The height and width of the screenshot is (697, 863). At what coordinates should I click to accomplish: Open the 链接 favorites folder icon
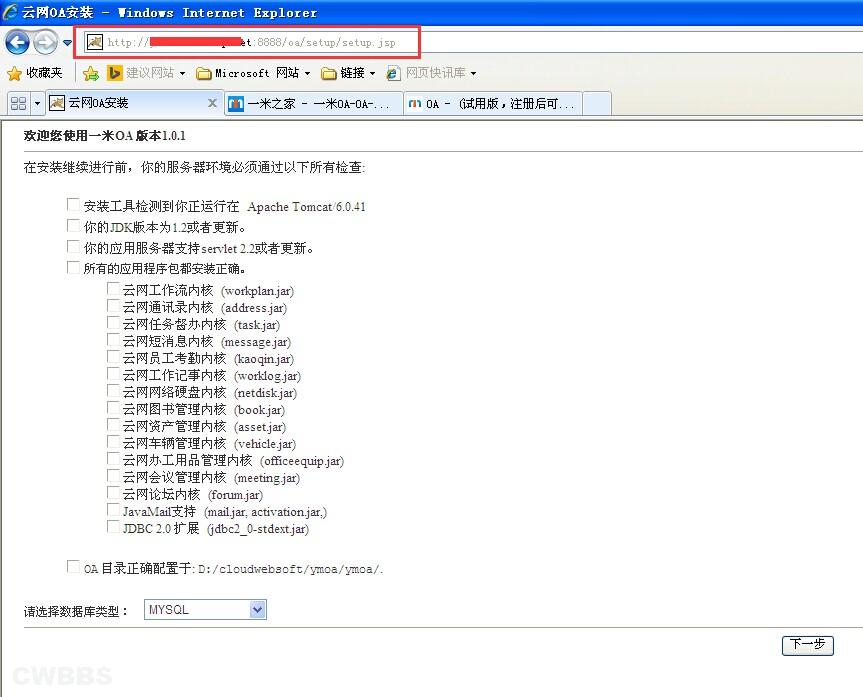point(329,73)
